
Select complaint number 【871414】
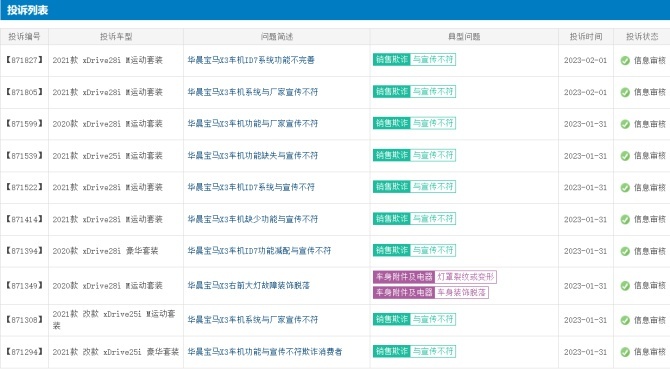coord(24,219)
